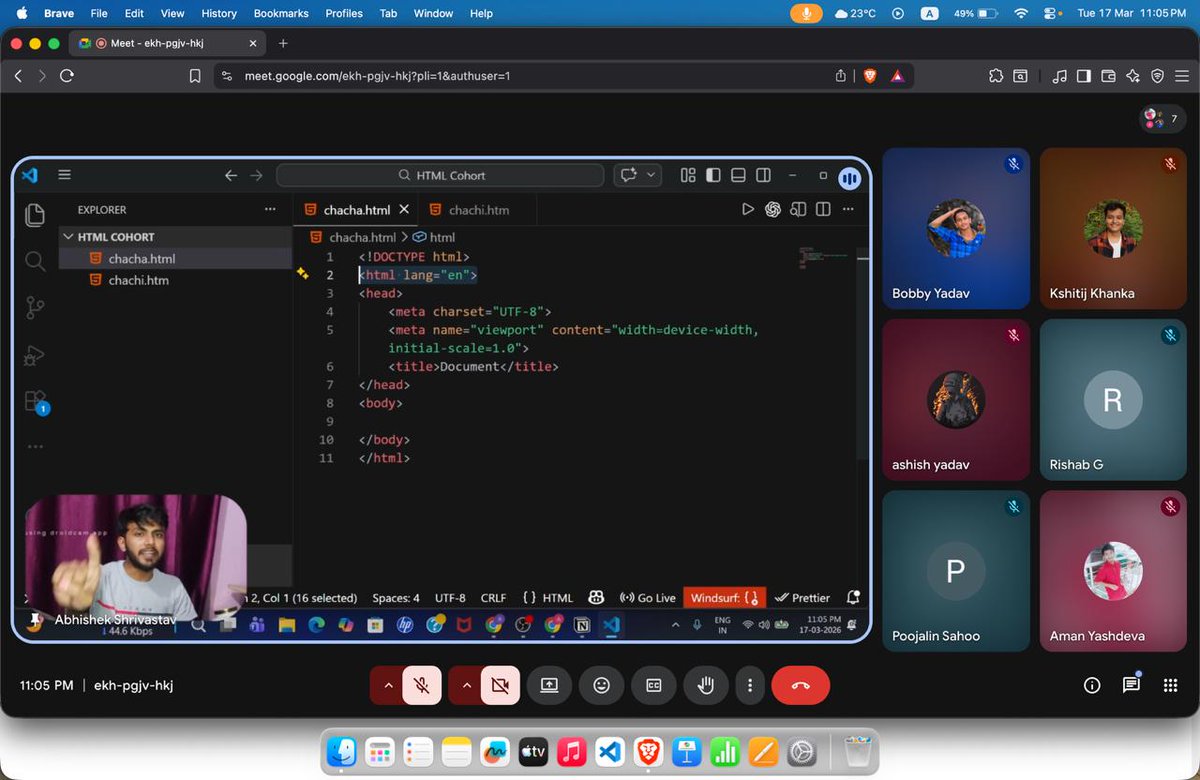Open the Brave extensions puzzle icon
Screen dimensions: 1200x780
click(995, 76)
